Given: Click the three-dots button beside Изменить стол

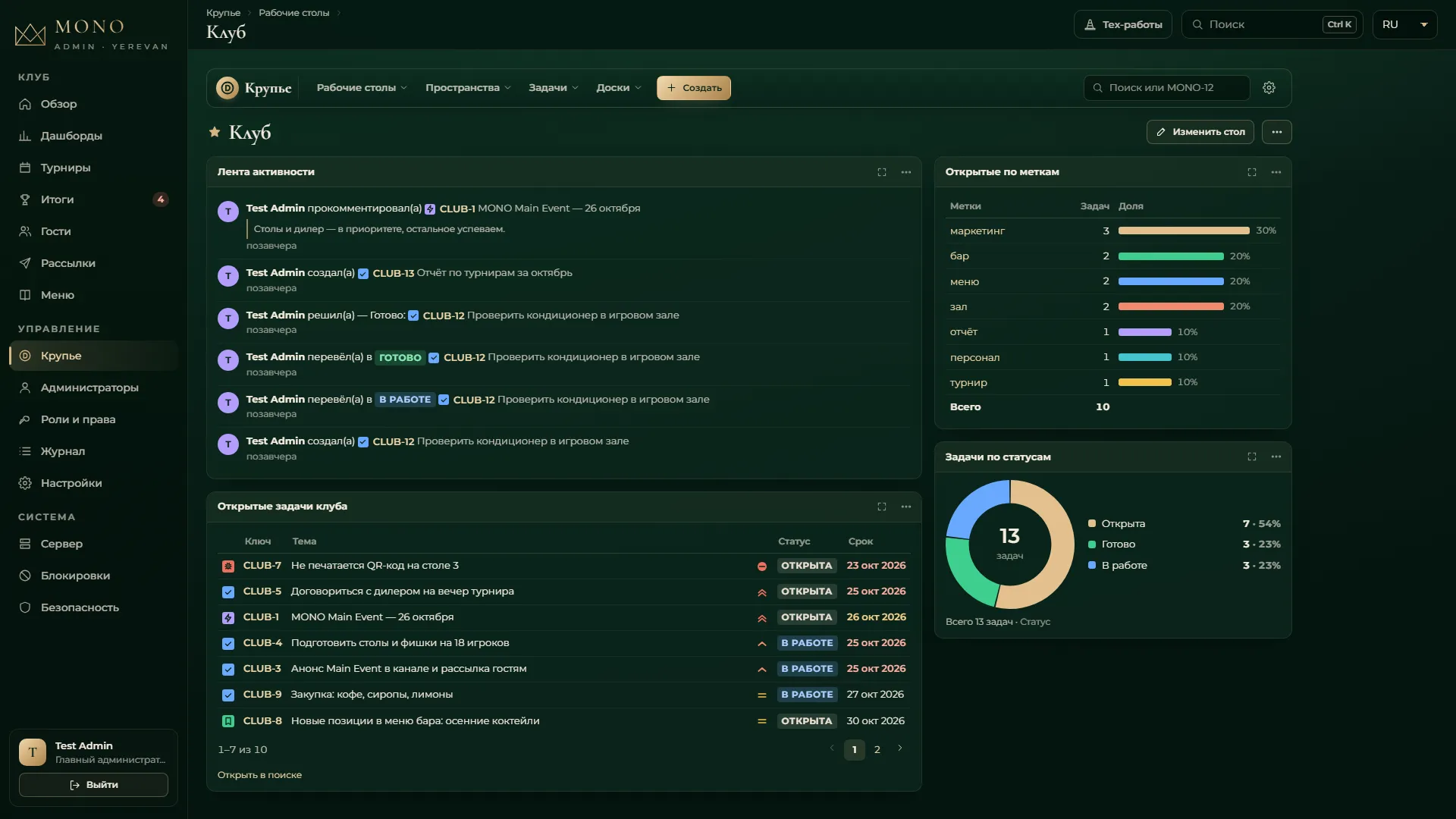Looking at the screenshot, I should [x=1277, y=132].
